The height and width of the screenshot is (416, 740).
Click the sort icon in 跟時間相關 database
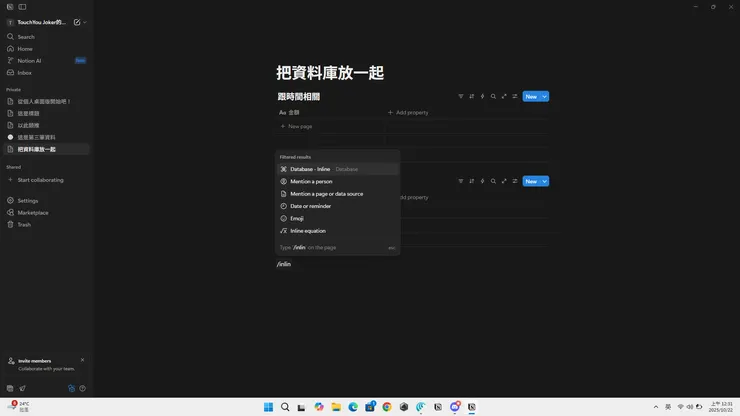(471, 96)
